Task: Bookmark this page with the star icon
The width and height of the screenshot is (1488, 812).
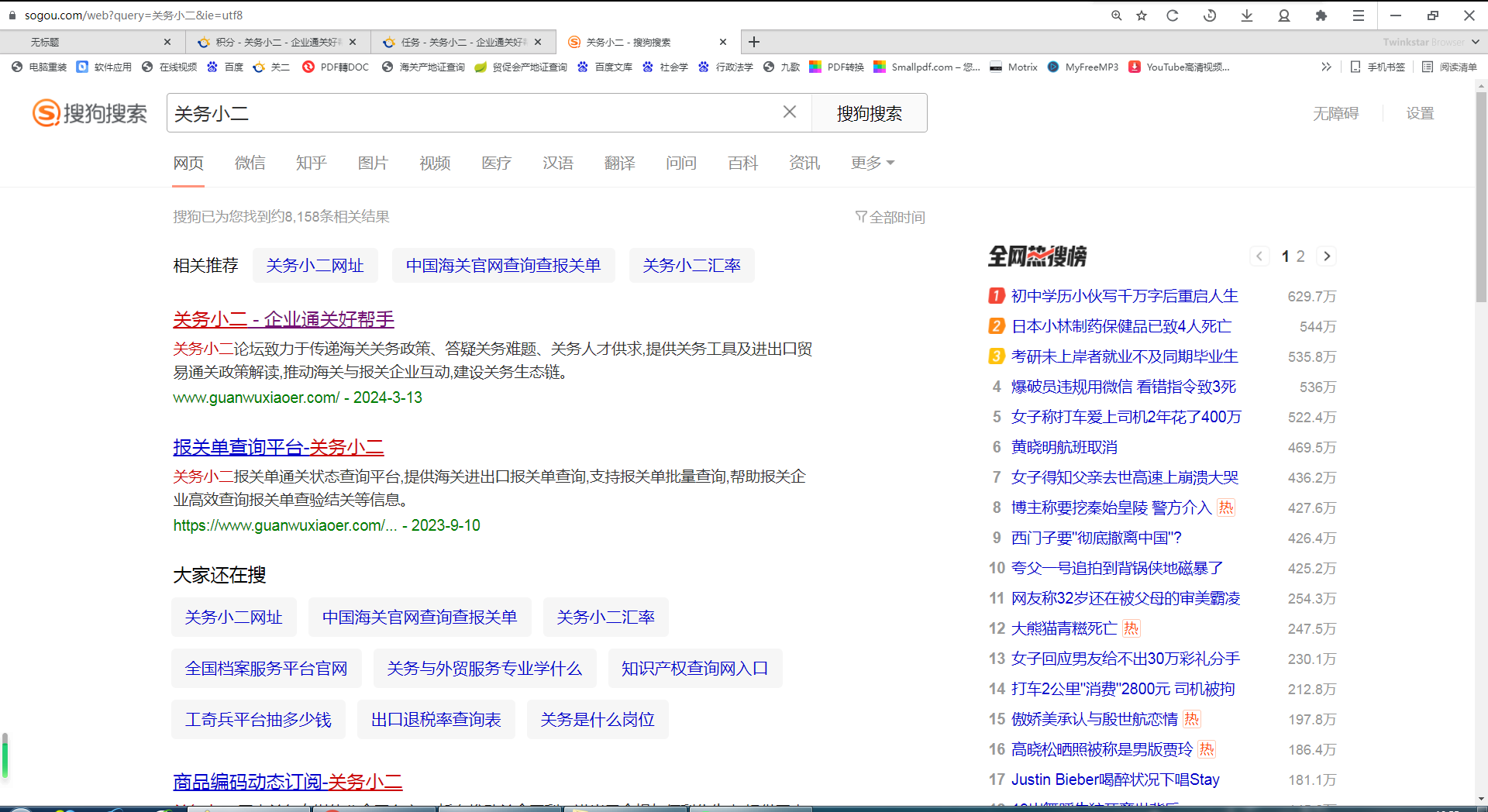Action: (x=1142, y=15)
